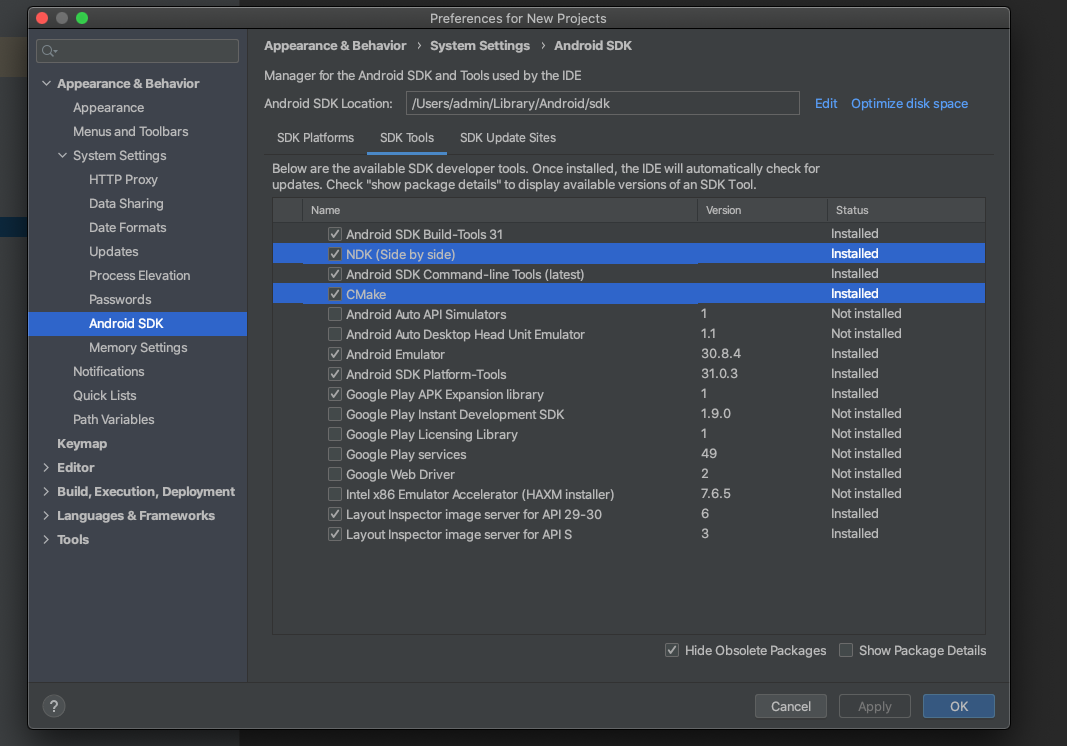Click the search magnifier icon
The height and width of the screenshot is (746, 1067).
[x=49, y=51]
